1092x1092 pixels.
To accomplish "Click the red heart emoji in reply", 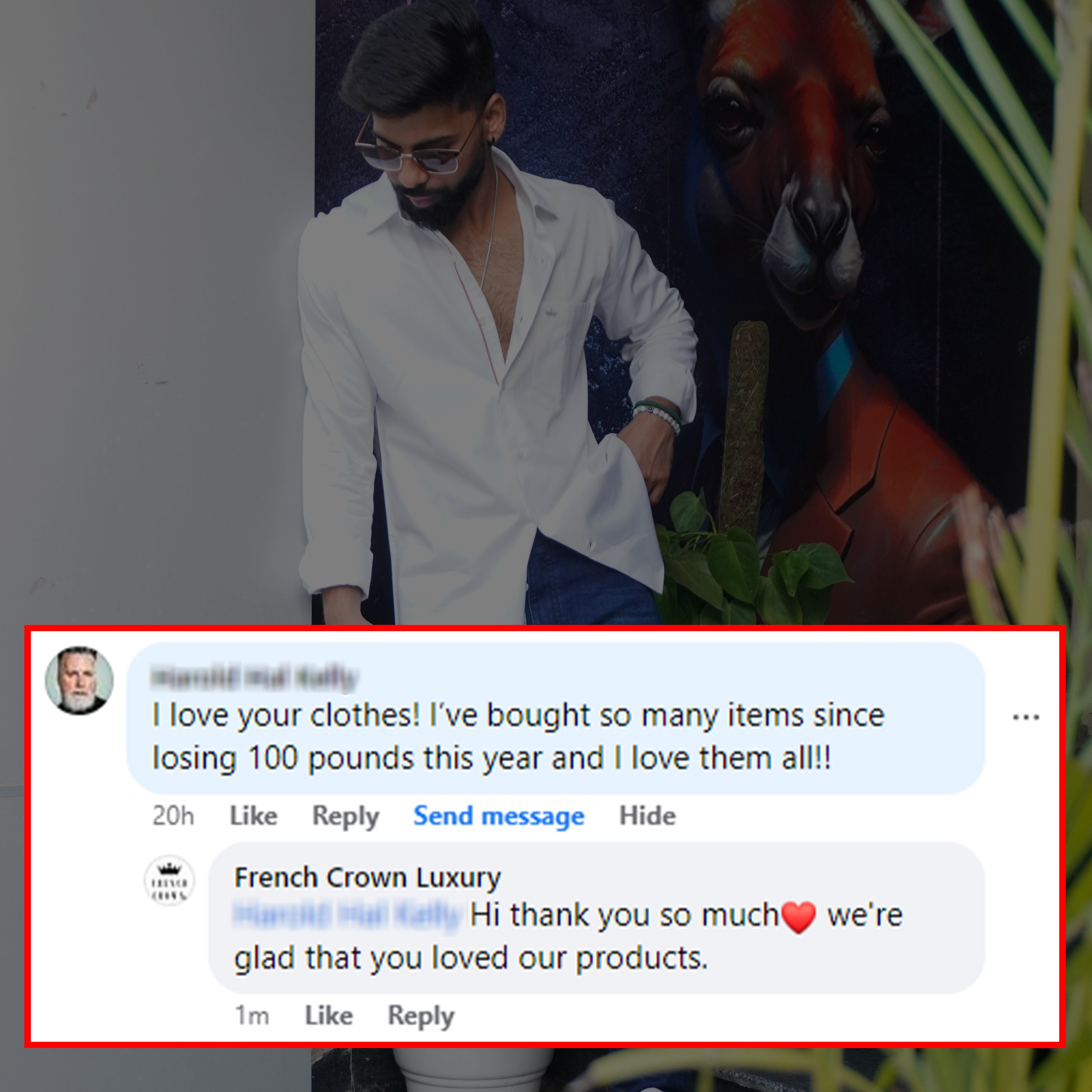I will [x=799, y=917].
